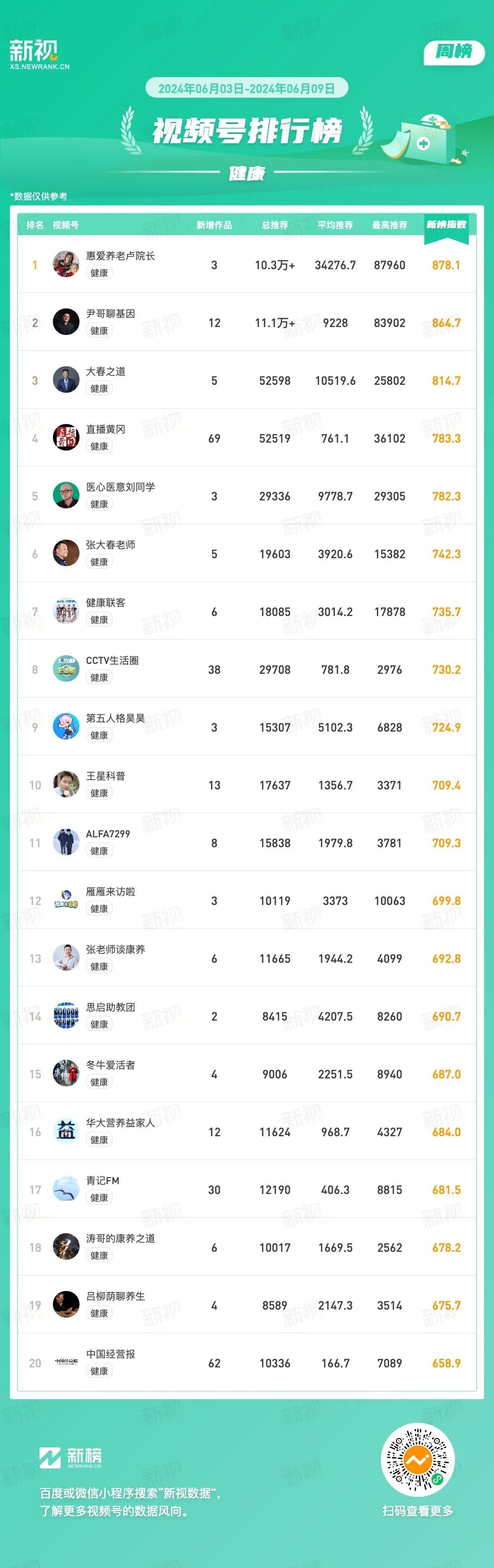The width and height of the screenshot is (494, 1568).
Task: Click the 健康 tag under 张大春老师
Action: pos(99,562)
